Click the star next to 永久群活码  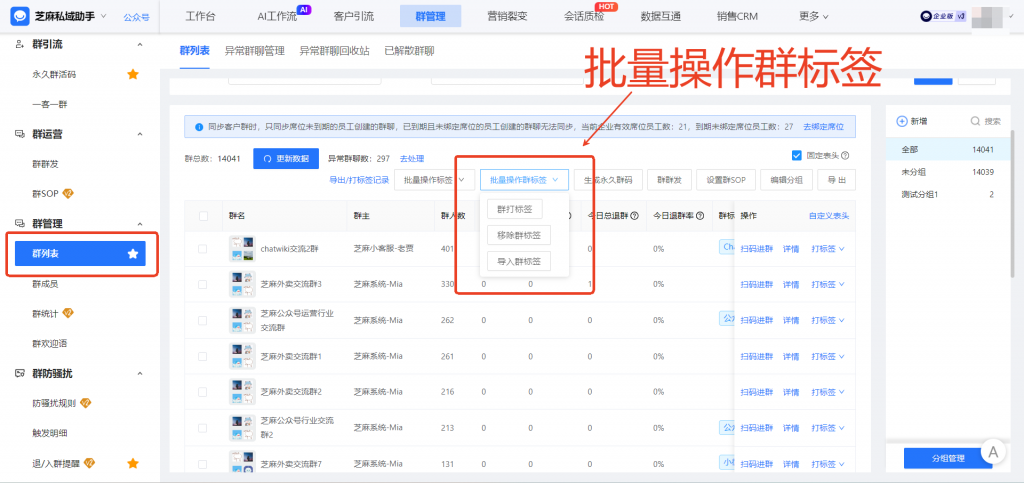[133, 74]
